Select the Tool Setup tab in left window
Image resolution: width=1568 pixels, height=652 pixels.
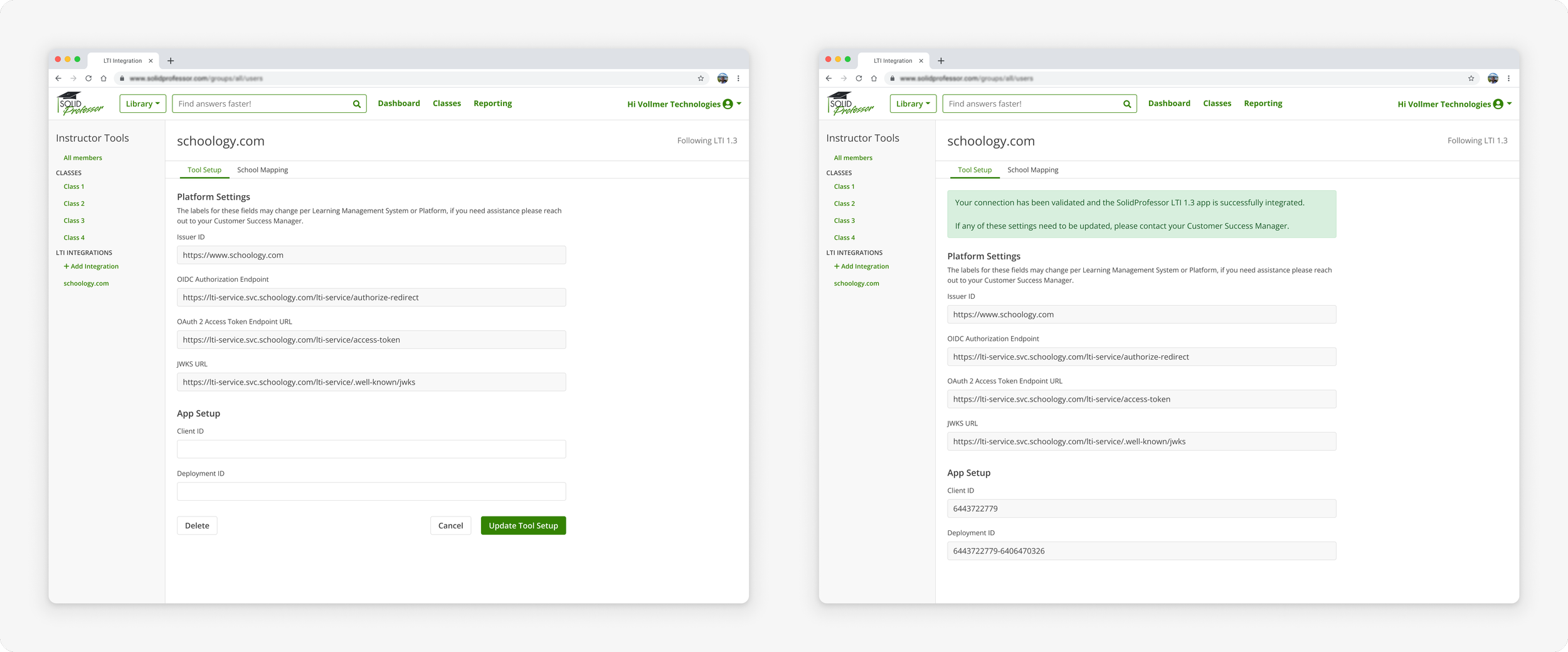tap(204, 170)
